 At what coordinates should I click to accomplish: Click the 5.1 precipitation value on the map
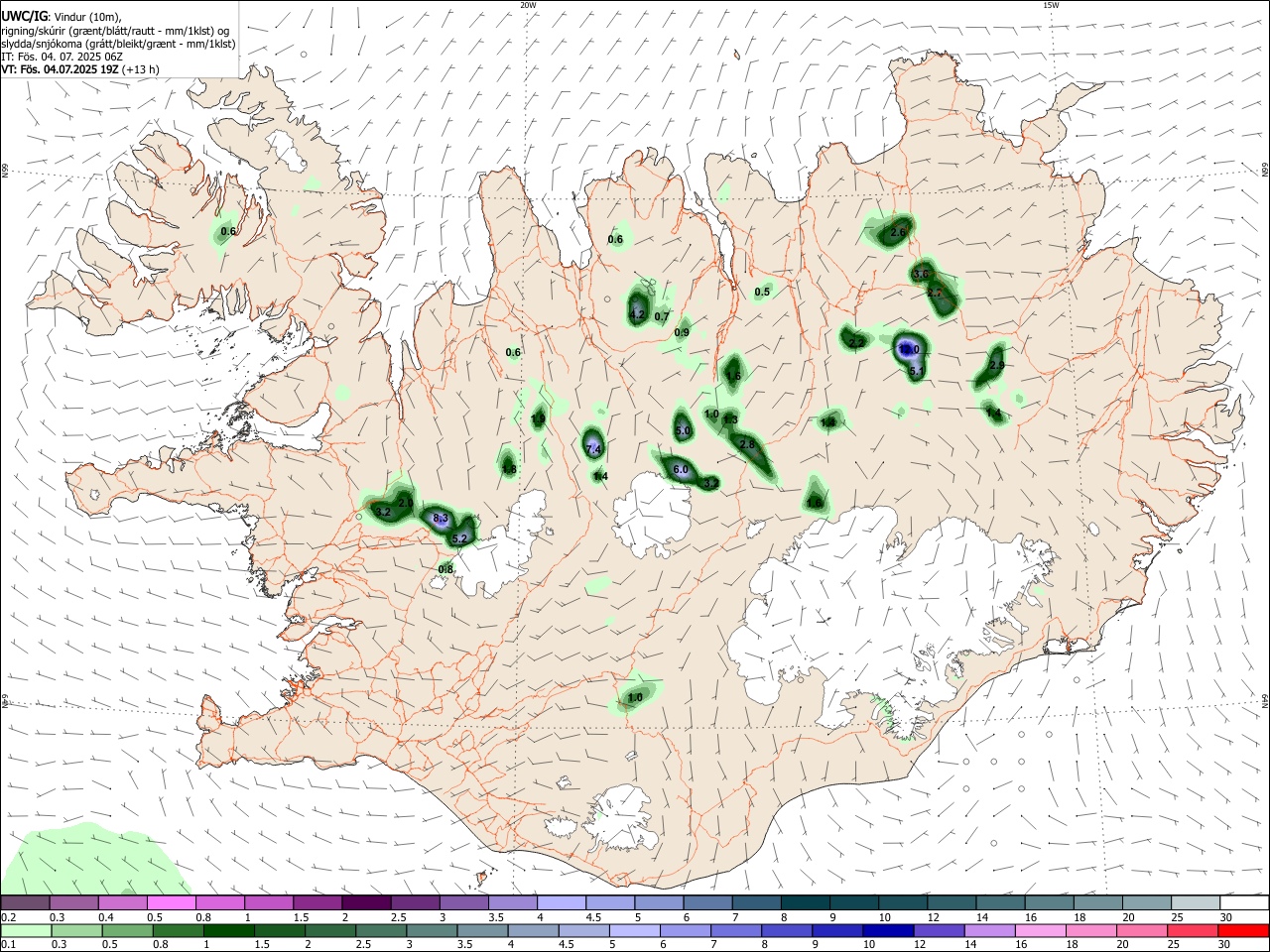[x=918, y=372]
